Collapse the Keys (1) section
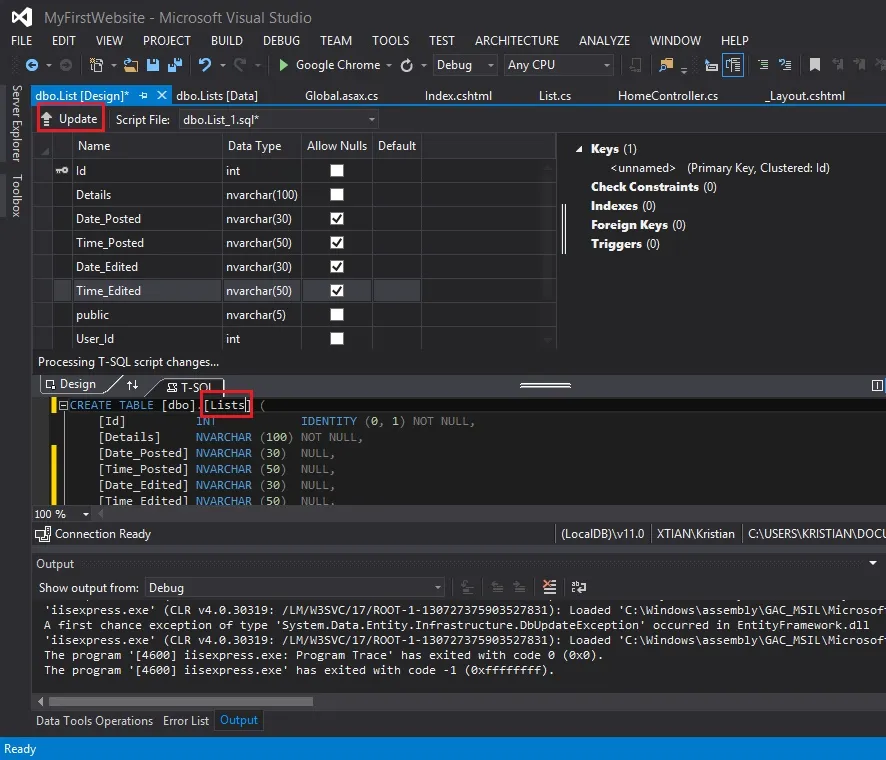886x760 pixels. pos(579,149)
